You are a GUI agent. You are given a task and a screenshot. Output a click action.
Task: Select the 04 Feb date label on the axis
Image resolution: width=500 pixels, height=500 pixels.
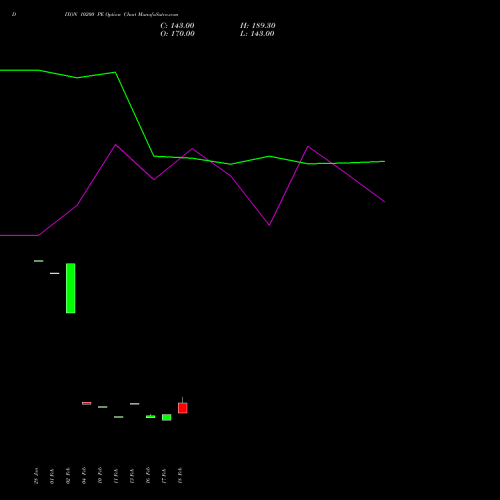point(84,476)
